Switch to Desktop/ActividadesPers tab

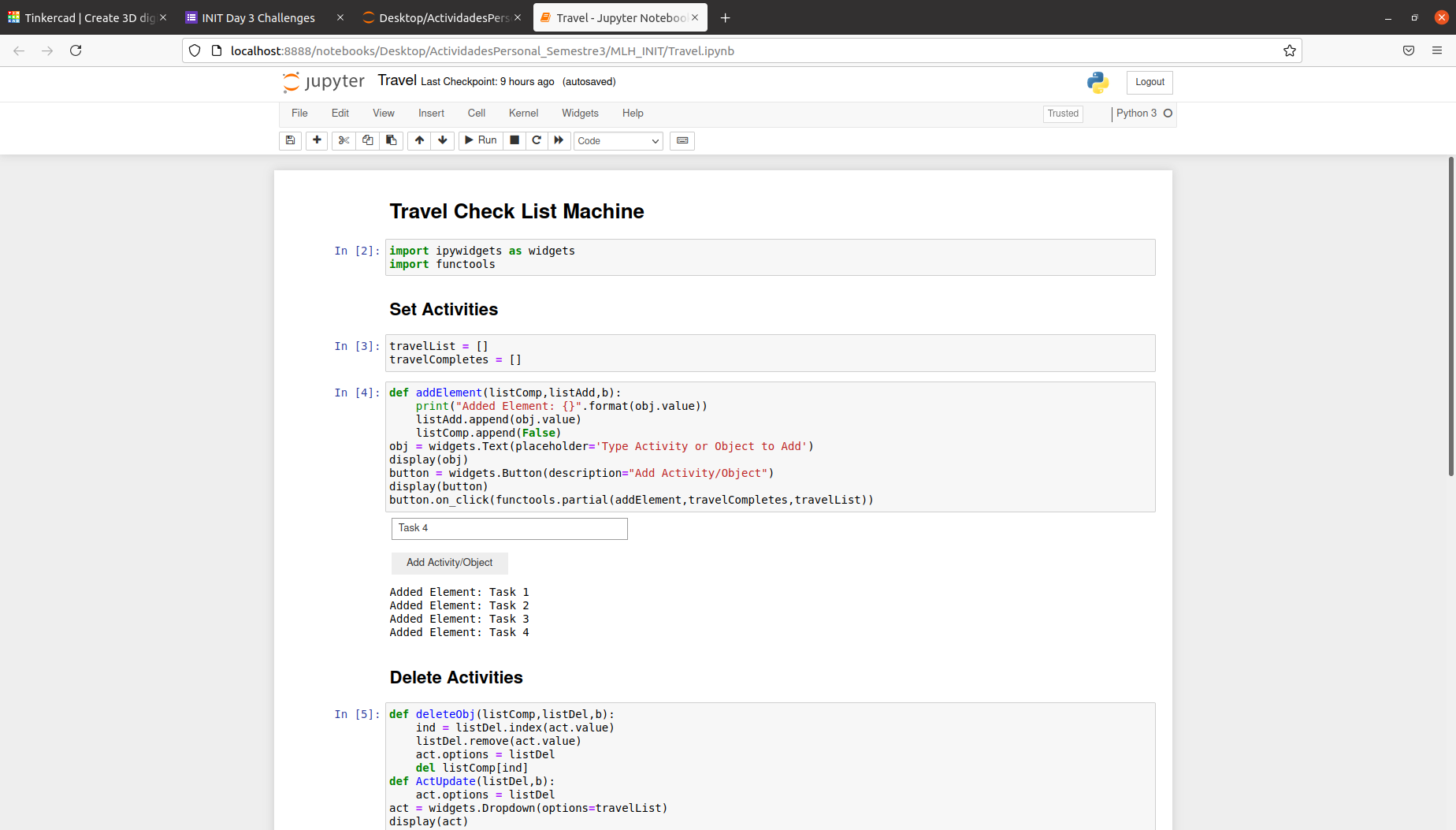[x=444, y=17]
